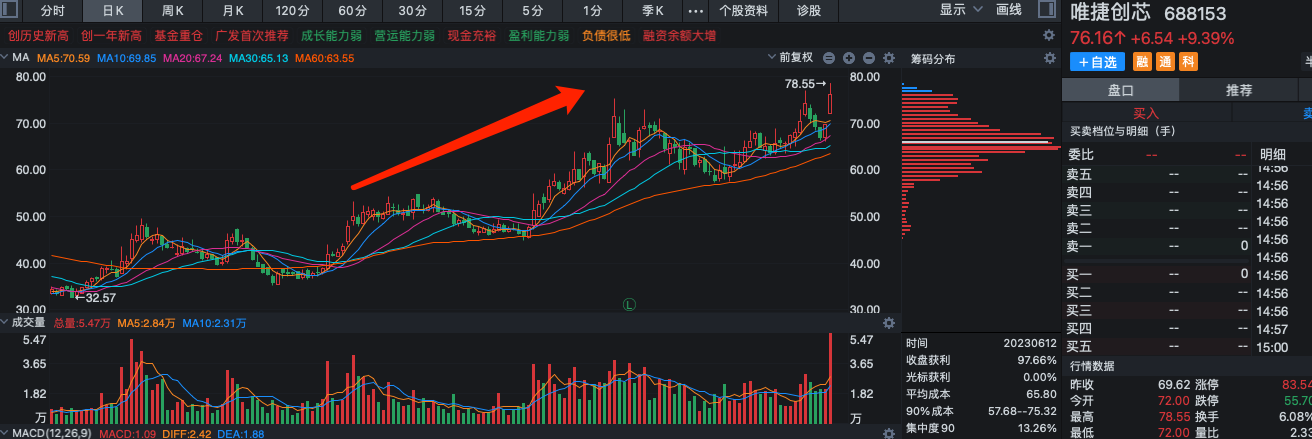Screen dimensions: 1312x439
Task: Click the orange 融 margin badge
Action: [x=1141, y=62]
